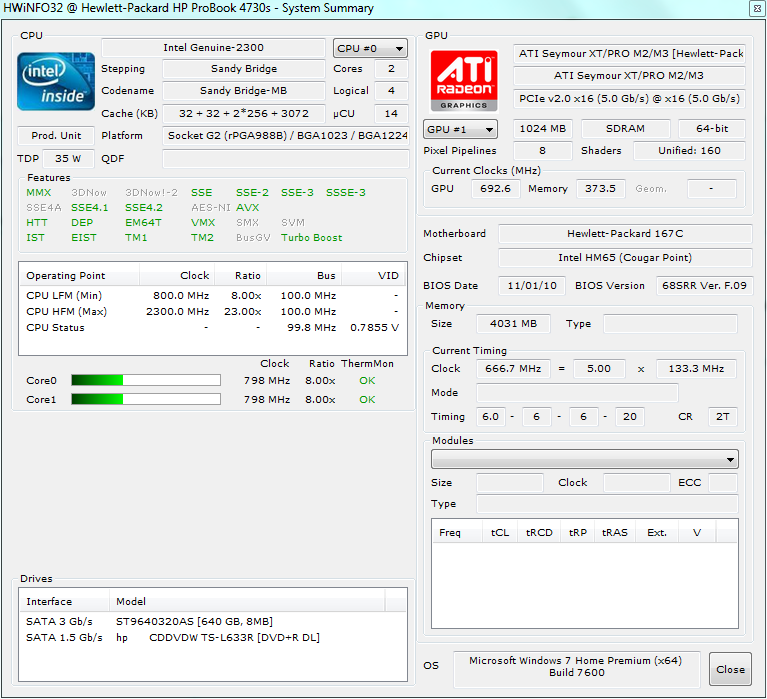Click the GPU Memory clock value 373.5
Screen dimensions: 767x699
601,189
